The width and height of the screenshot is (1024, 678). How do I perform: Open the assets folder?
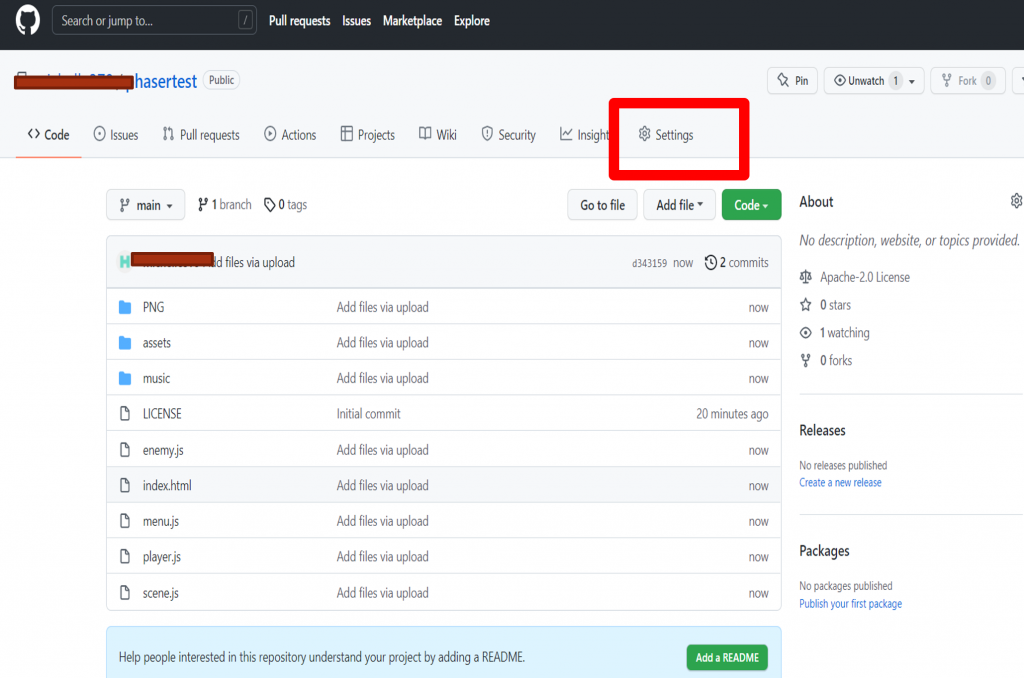tap(157, 343)
